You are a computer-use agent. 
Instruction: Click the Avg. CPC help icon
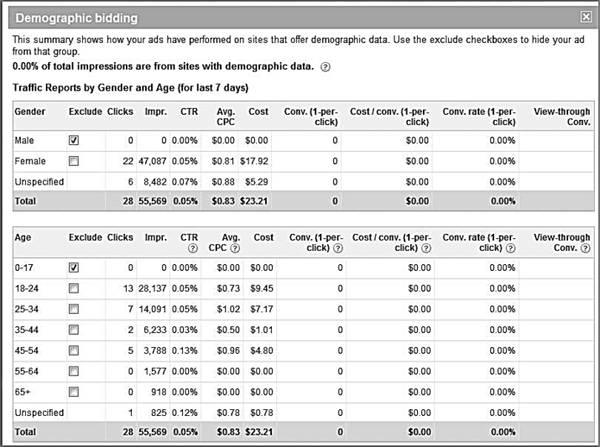pyautogui.click(x=235, y=248)
